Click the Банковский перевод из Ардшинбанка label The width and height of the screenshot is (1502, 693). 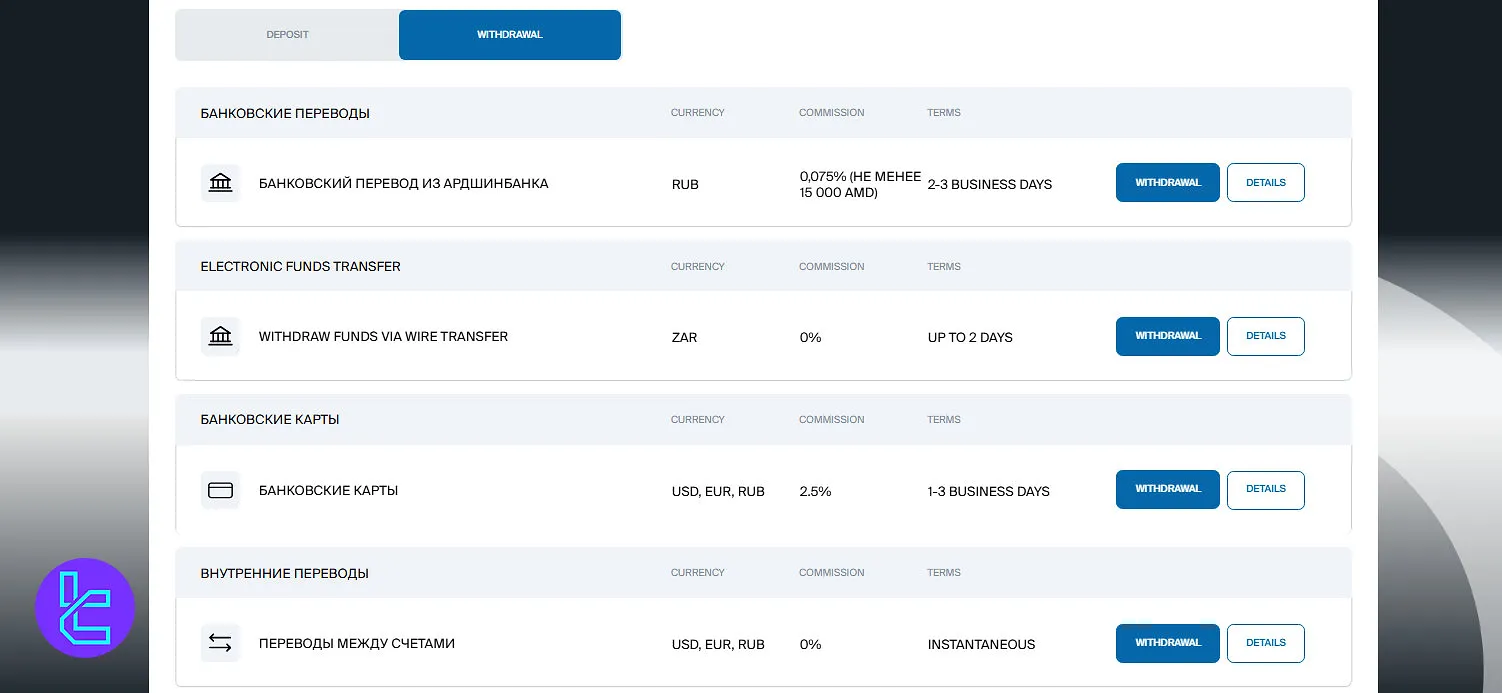click(403, 184)
